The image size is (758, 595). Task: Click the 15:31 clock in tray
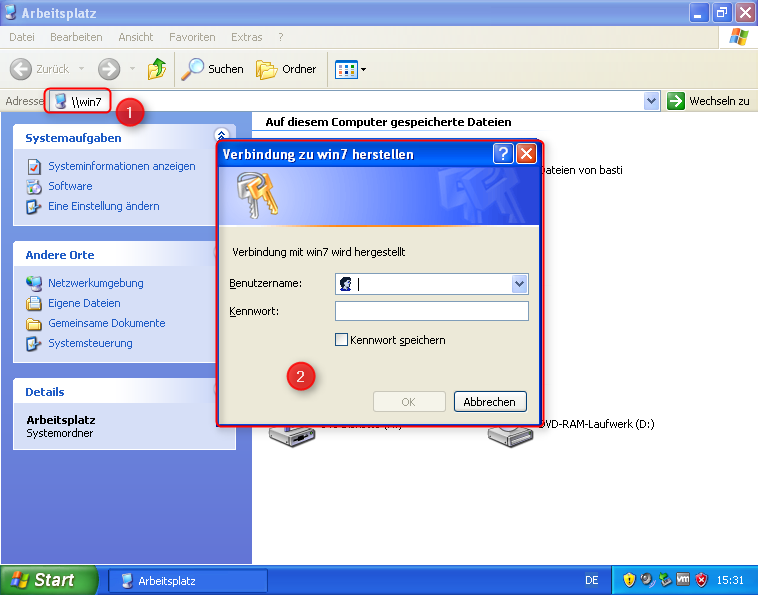[x=730, y=580]
